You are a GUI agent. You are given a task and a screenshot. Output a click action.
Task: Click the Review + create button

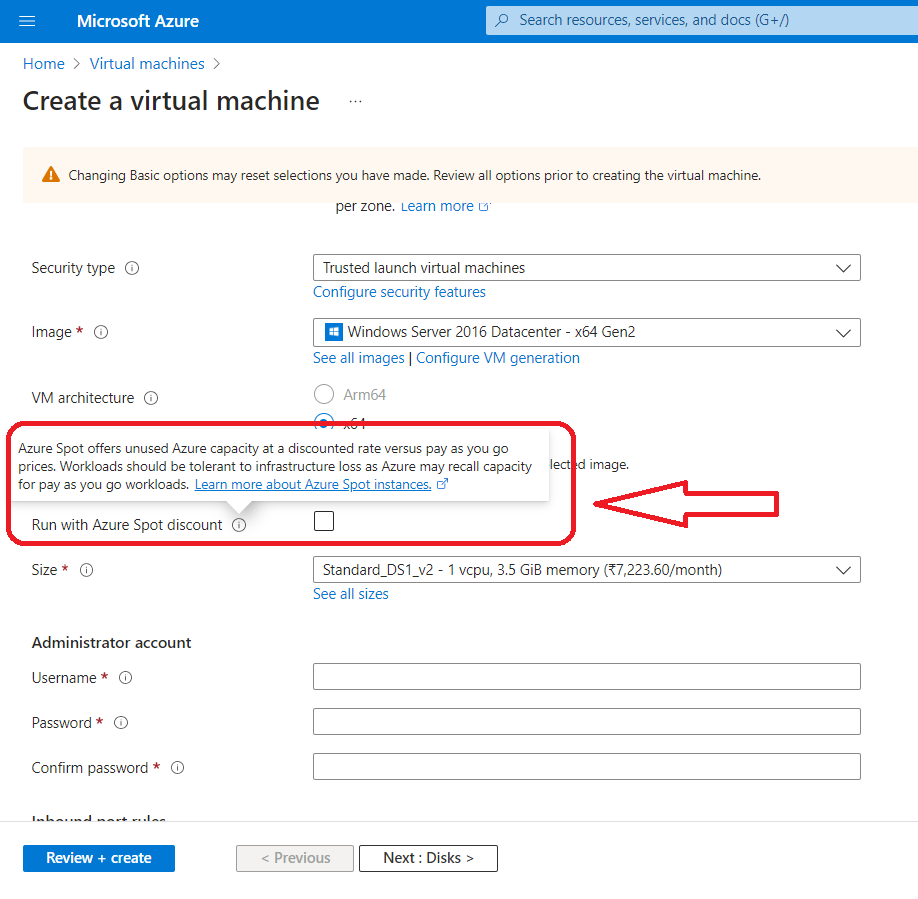click(99, 858)
